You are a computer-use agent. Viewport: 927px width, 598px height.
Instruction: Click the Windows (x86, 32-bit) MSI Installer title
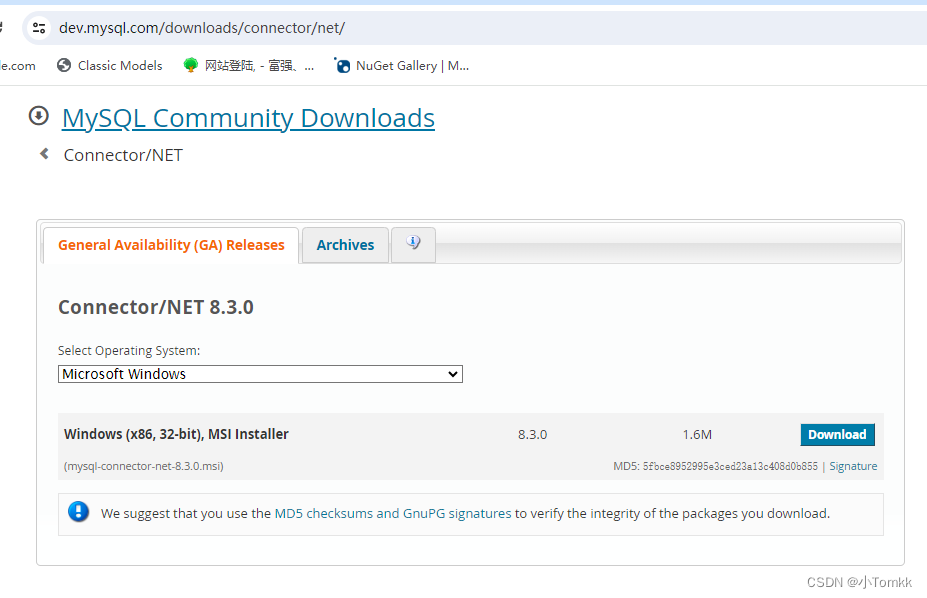coord(176,434)
